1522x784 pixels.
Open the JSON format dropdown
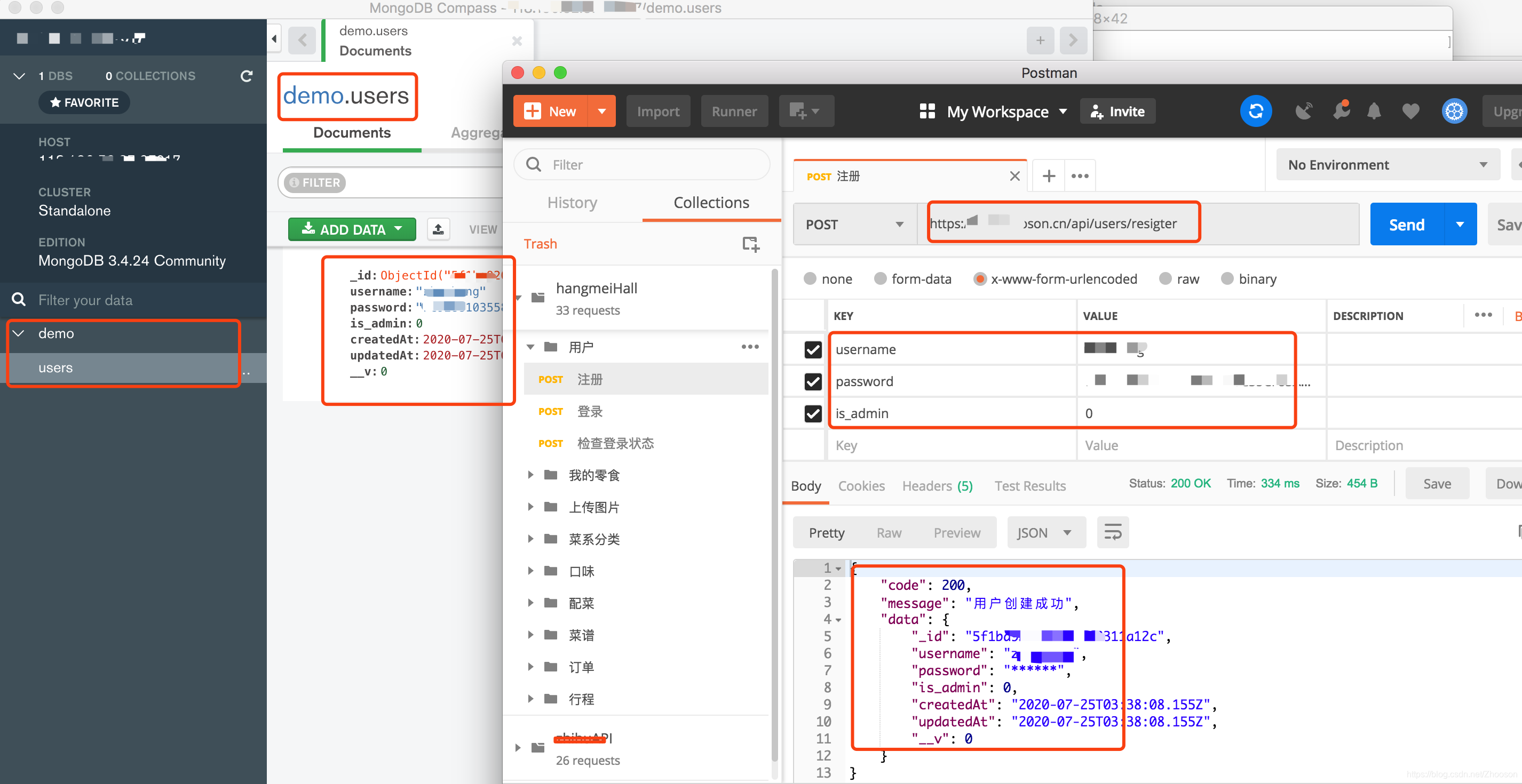(1046, 532)
